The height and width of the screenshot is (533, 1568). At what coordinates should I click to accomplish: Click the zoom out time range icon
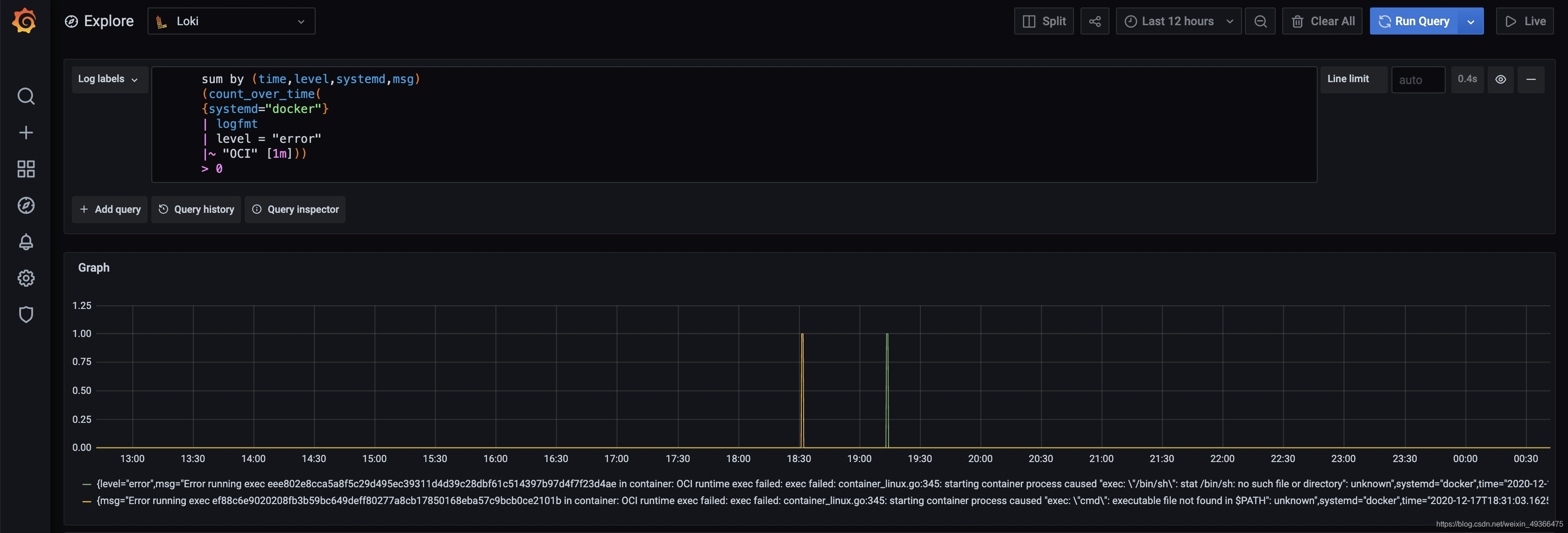(1260, 21)
